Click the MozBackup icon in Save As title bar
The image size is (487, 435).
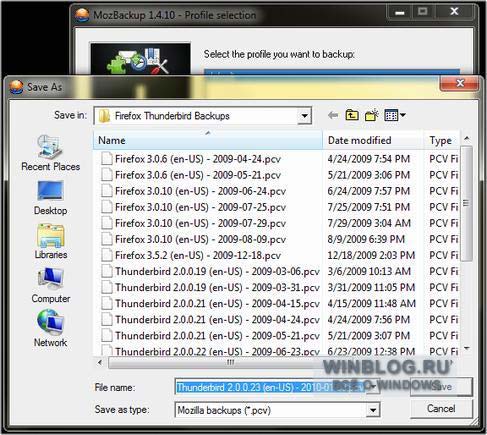click(x=16, y=87)
